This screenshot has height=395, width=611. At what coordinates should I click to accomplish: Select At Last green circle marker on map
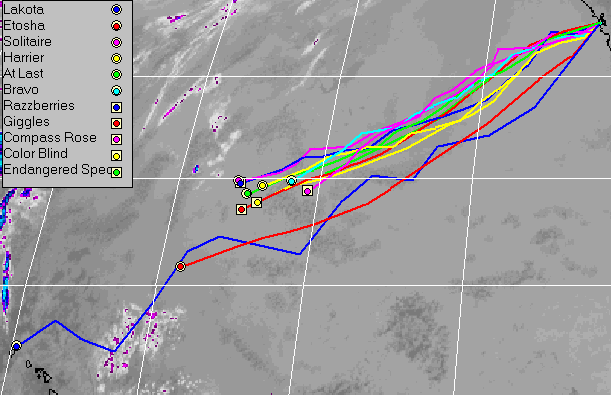click(247, 193)
